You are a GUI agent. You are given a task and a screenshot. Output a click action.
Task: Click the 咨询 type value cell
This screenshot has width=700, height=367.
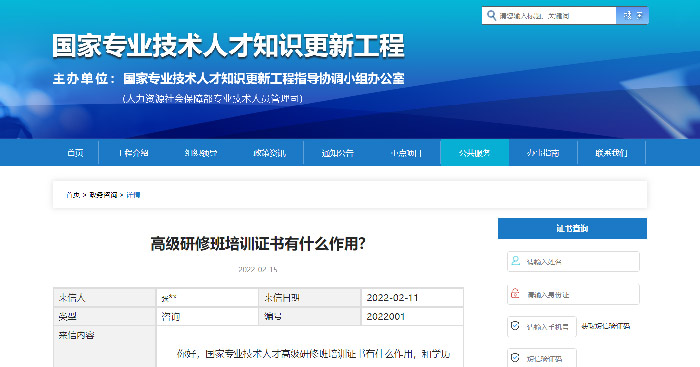coord(207,316)
